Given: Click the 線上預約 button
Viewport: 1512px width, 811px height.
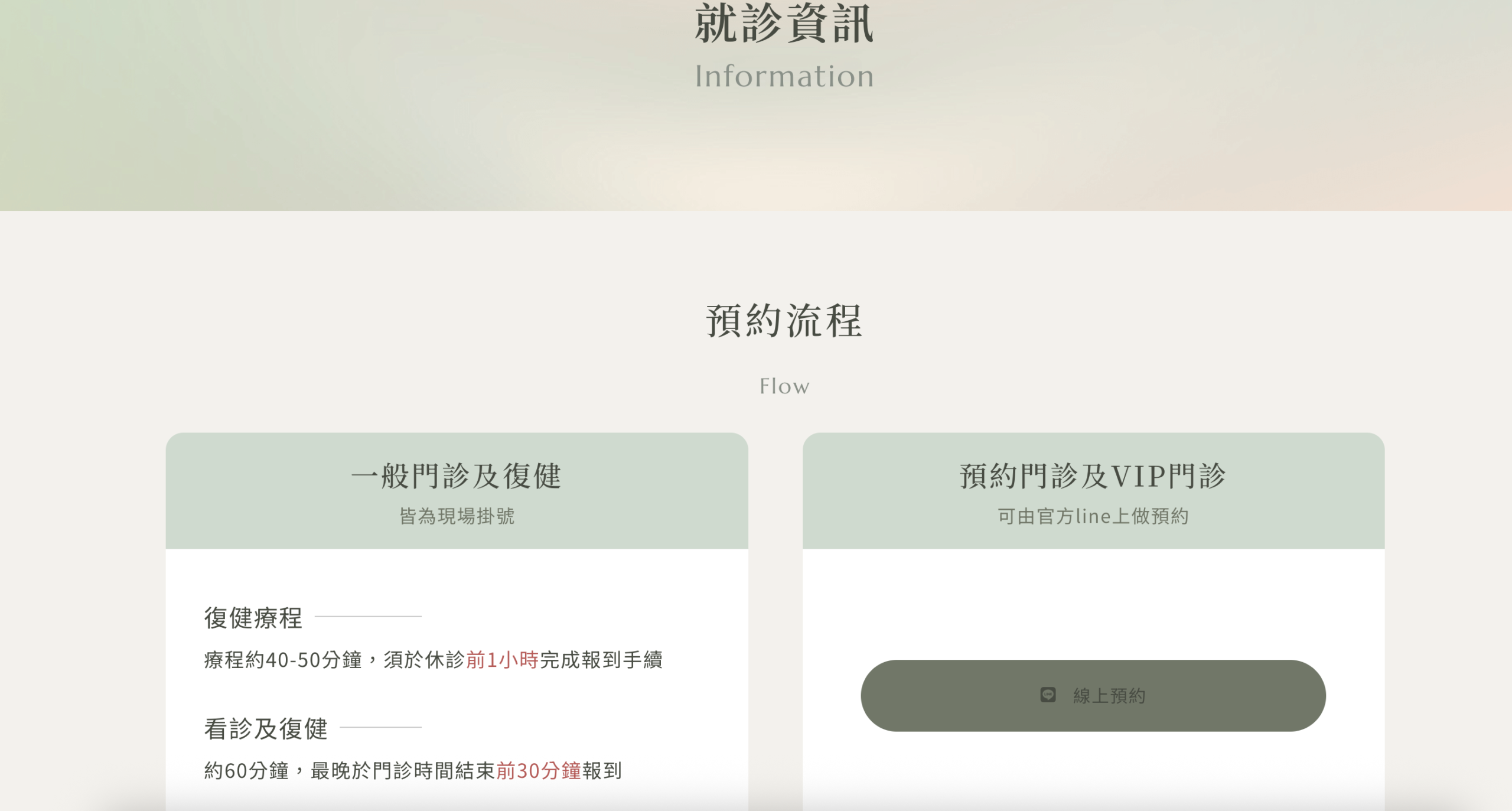Looking at the screenshot, I should coord(1093,695).
